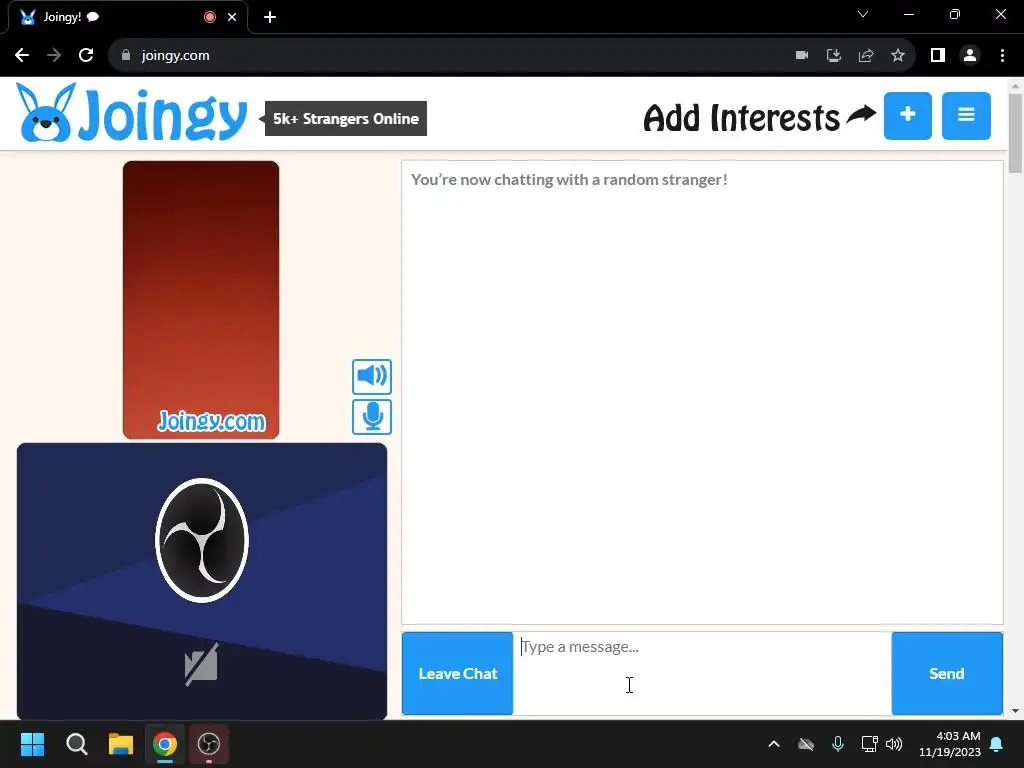Image resolution: width=1024 pixels, height=768 pixels.
Task: Reload the joingy.com page
Action: coord(86,56)
